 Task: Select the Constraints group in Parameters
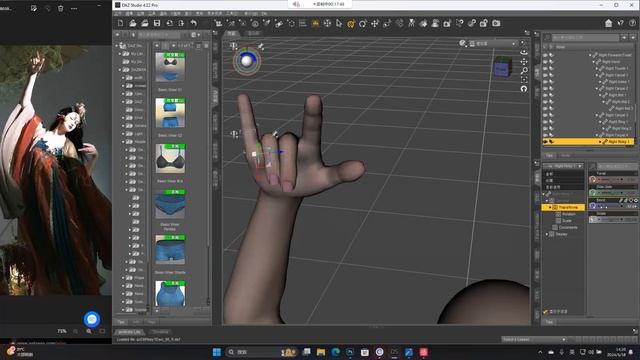[568, 227]
